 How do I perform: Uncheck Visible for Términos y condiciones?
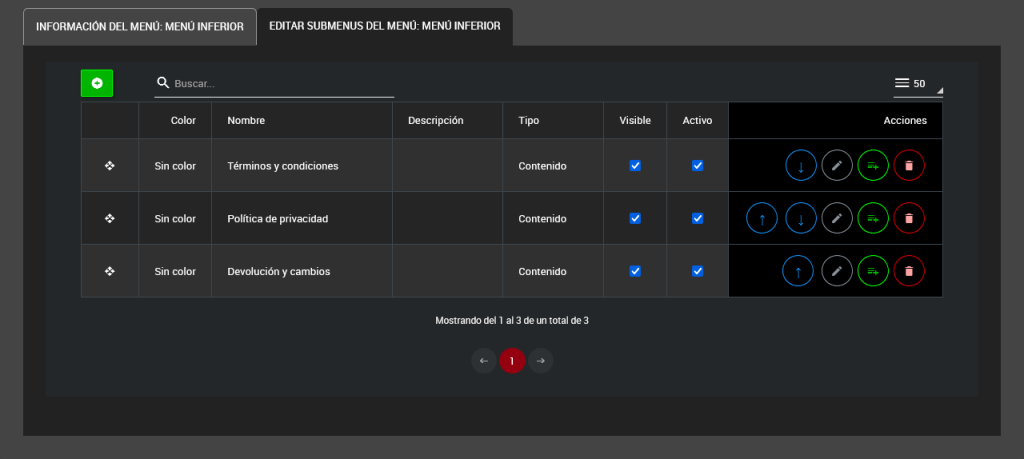(635, 166)
